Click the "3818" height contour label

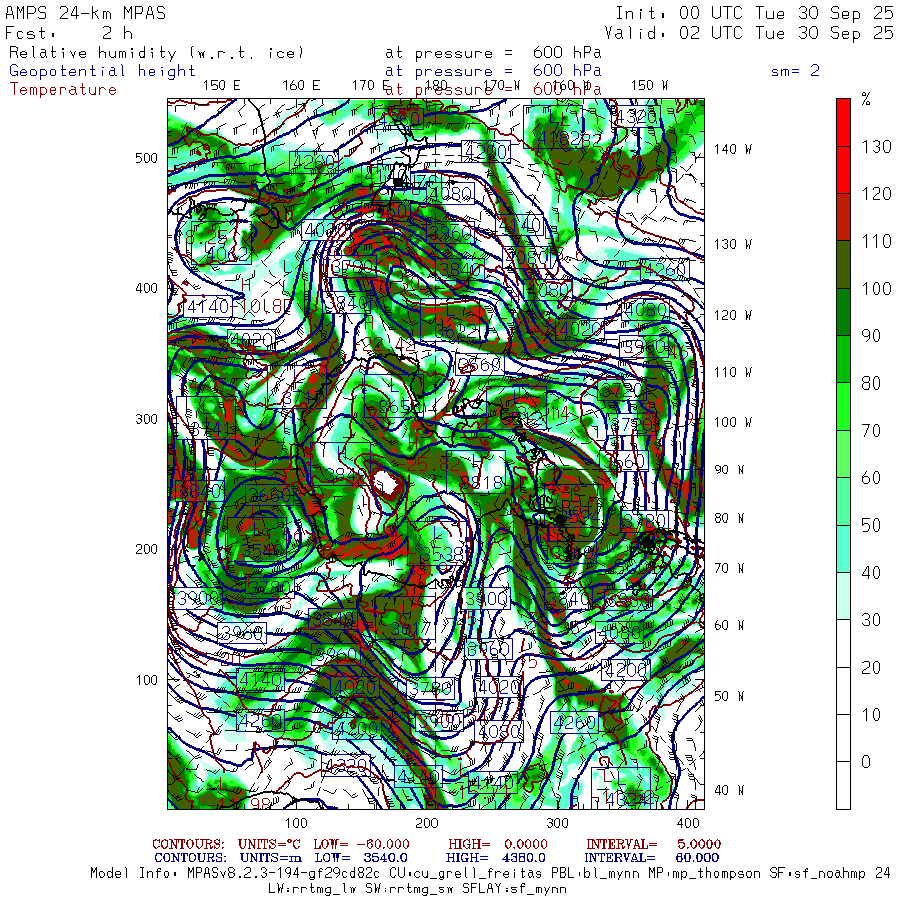click(483, 483)
